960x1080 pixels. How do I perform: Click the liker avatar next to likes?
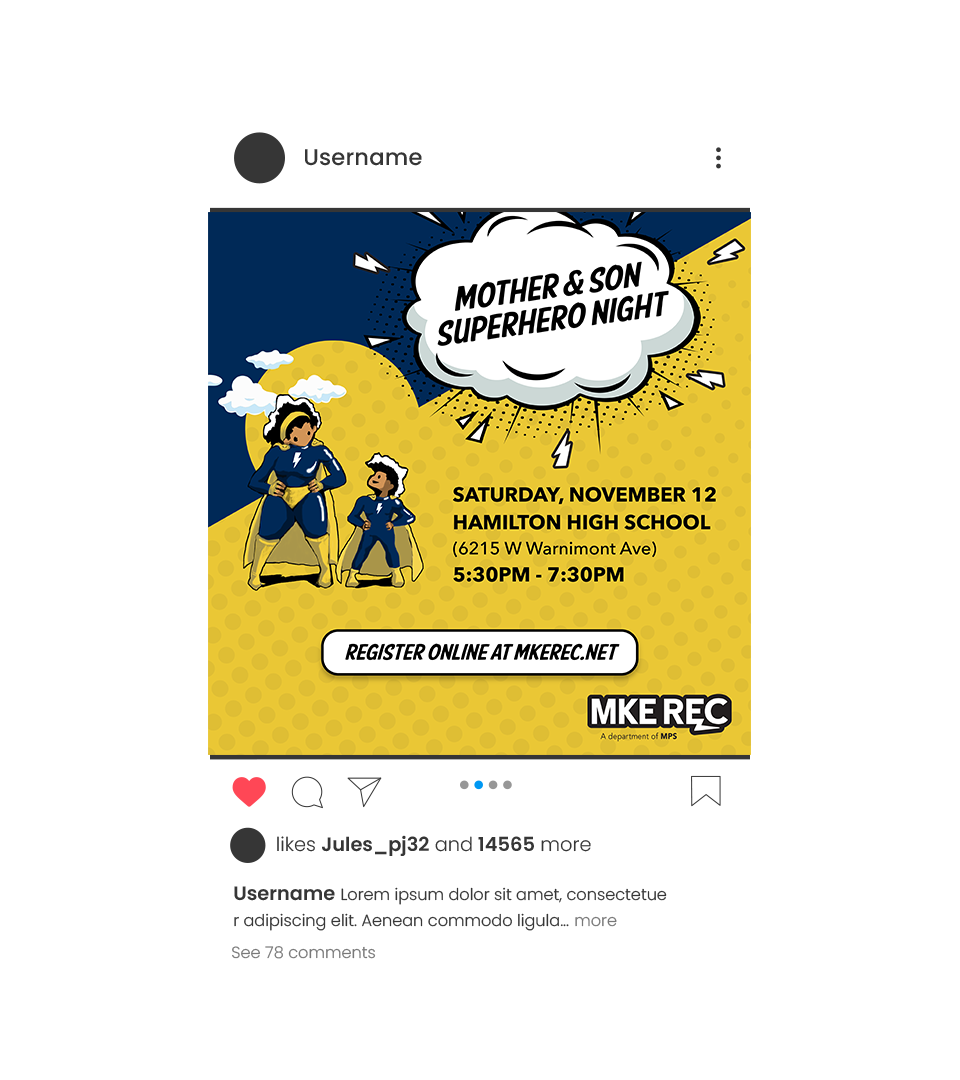tap(248, 845)
